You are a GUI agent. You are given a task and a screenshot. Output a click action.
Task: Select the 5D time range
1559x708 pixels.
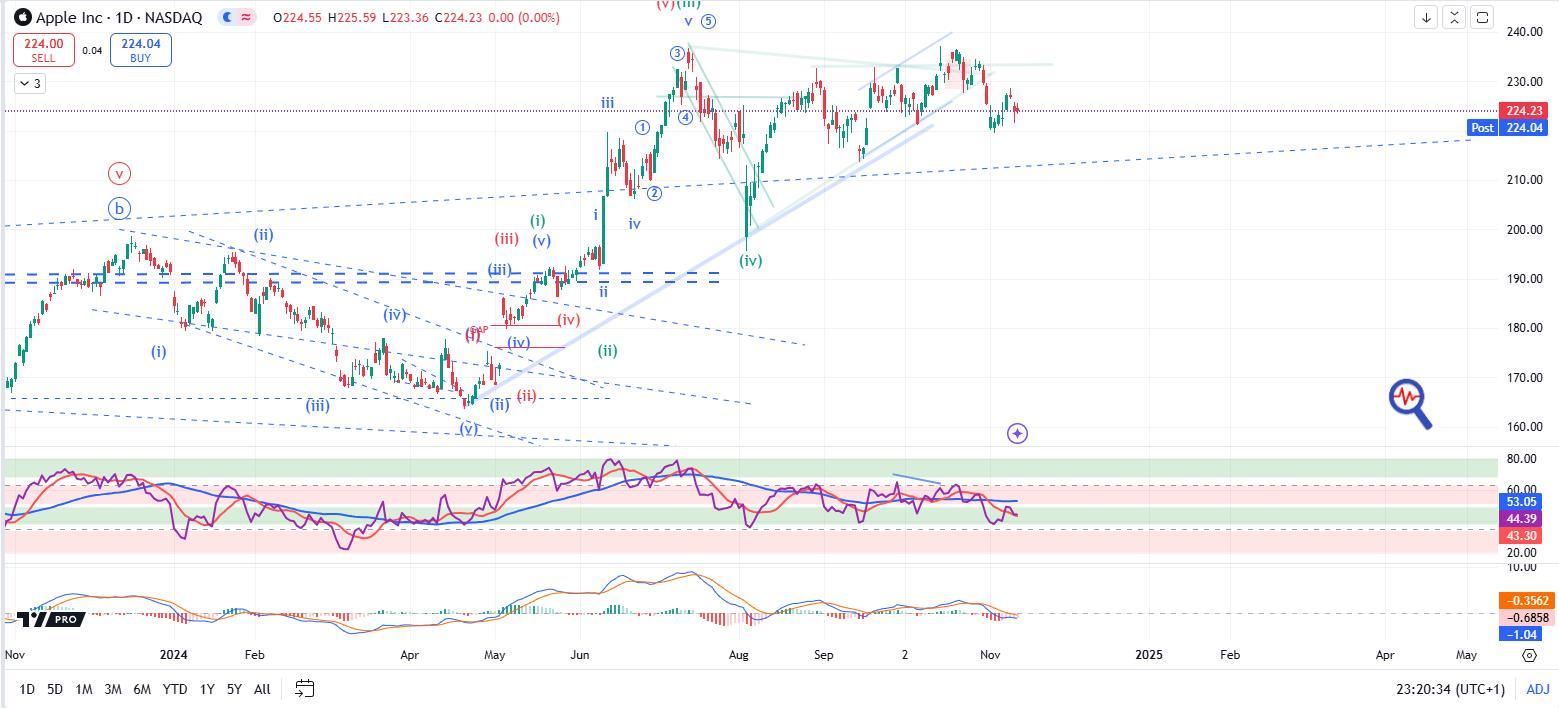click(x=55, y=689)
